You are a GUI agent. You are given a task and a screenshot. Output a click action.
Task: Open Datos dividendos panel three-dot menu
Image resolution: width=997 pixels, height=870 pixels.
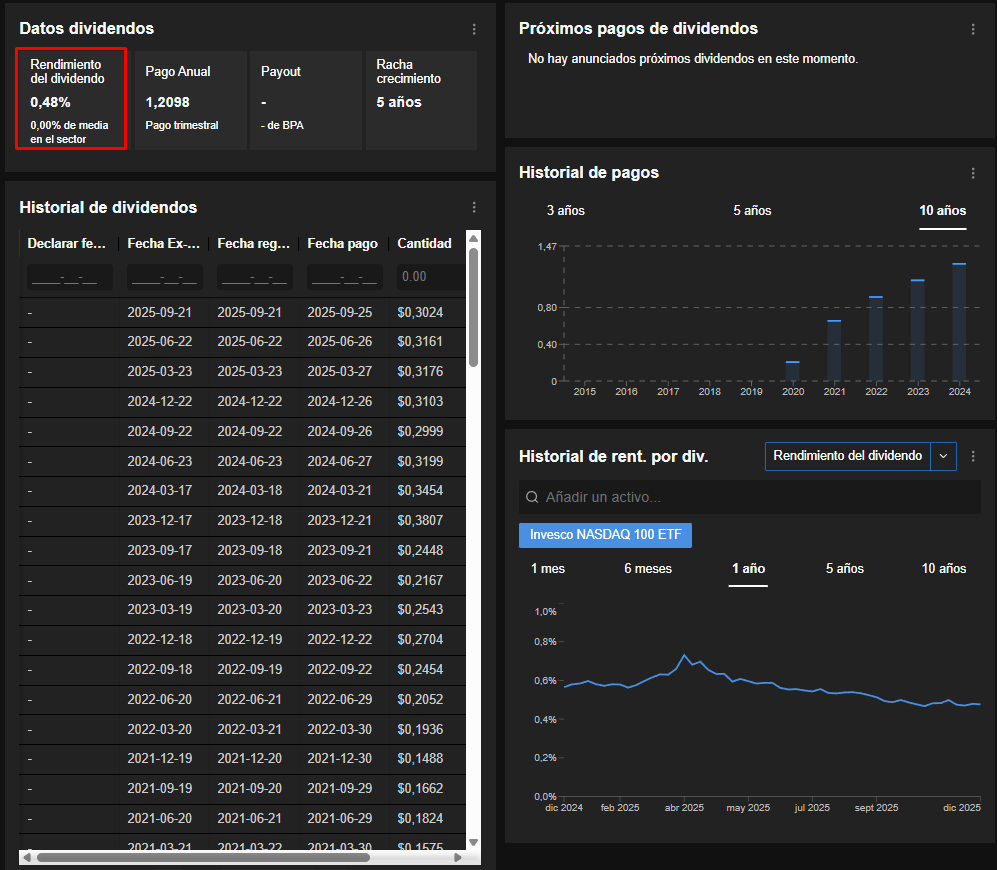point(474,30)
